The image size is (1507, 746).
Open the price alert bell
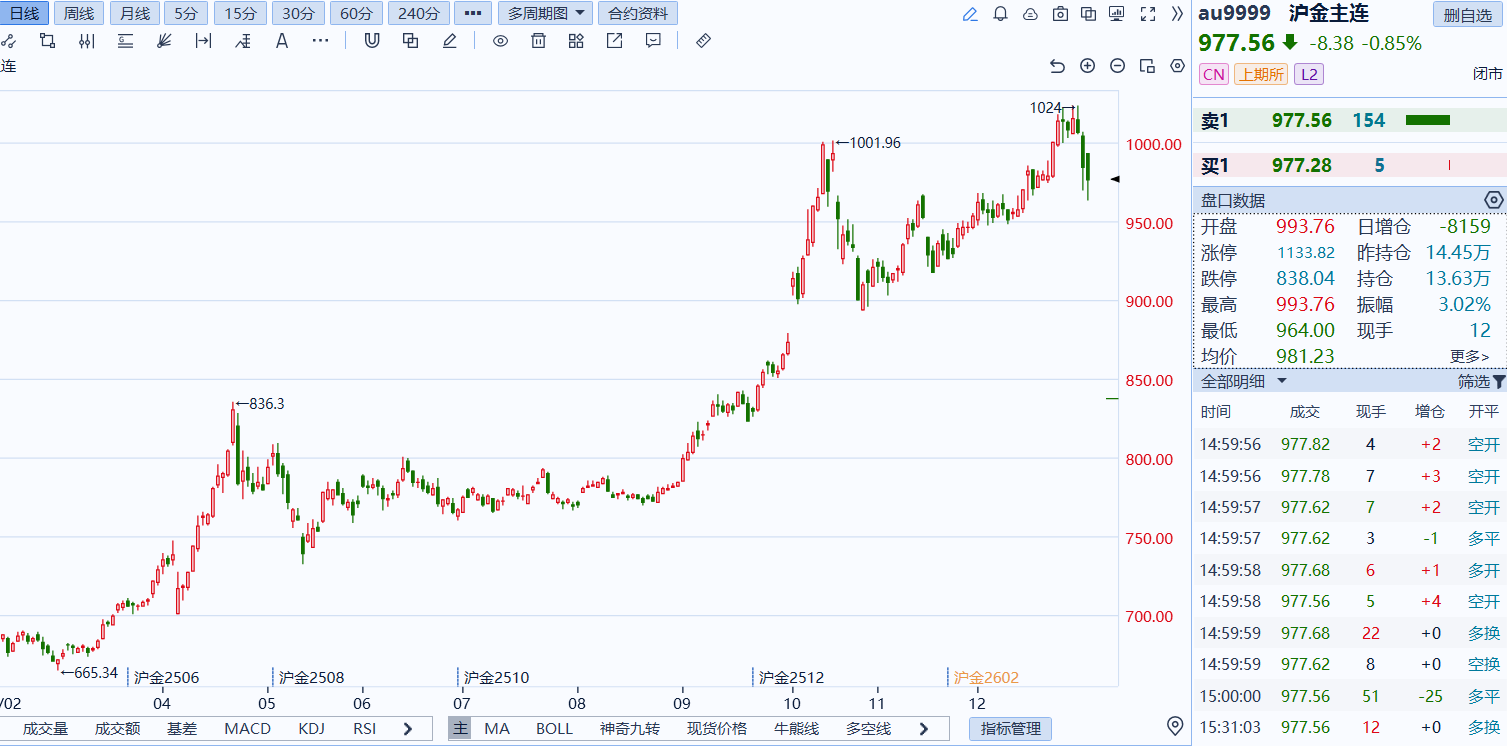pyautogui.click(x=1000, y=14)
